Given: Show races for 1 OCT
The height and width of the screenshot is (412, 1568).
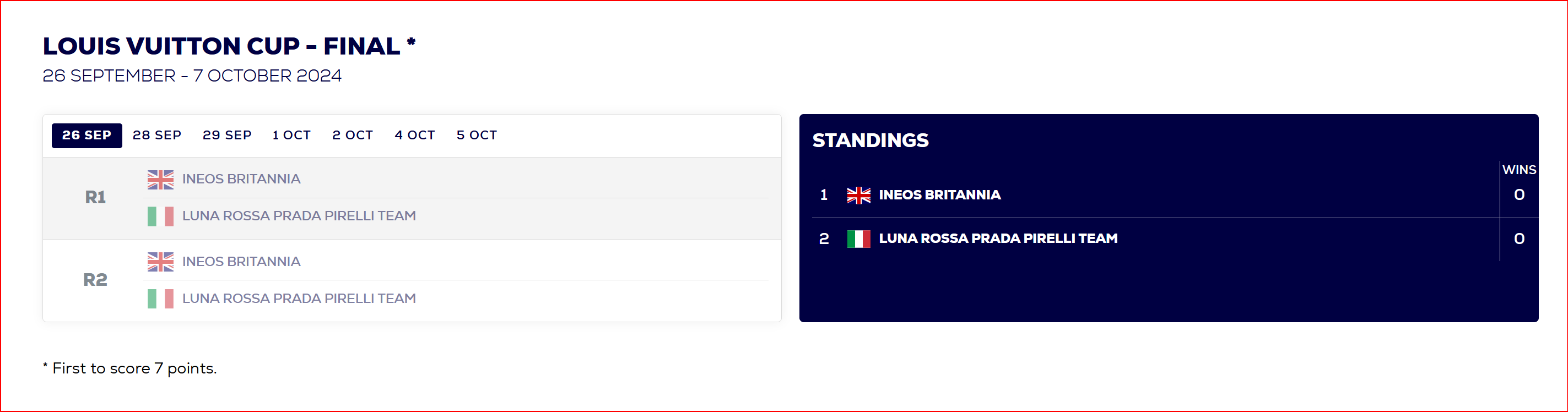Looking at the screenshot, I should (x=291, y=135).
